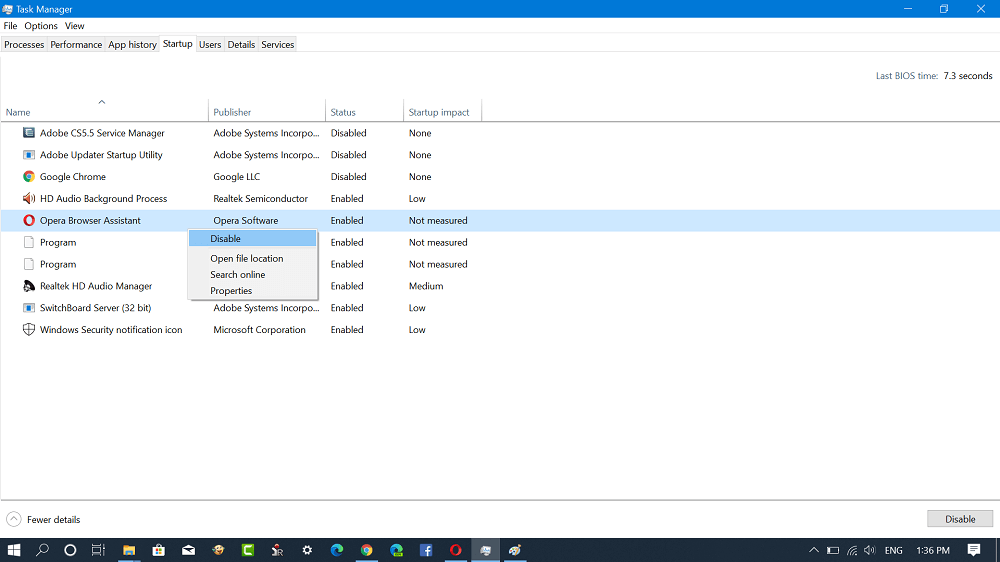The width and height of the screenshot is (1000, 562).
Task: Open the Options menu
Action: 41,26
